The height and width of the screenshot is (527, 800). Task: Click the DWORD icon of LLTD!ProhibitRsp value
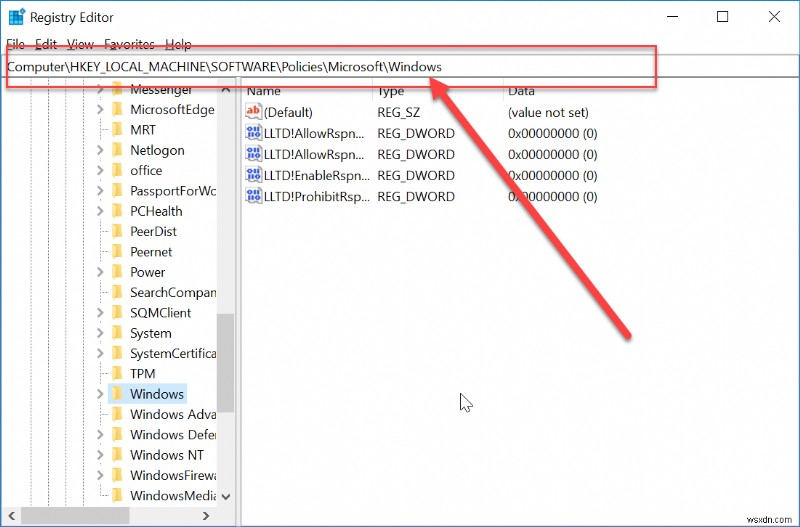(253, 196)
